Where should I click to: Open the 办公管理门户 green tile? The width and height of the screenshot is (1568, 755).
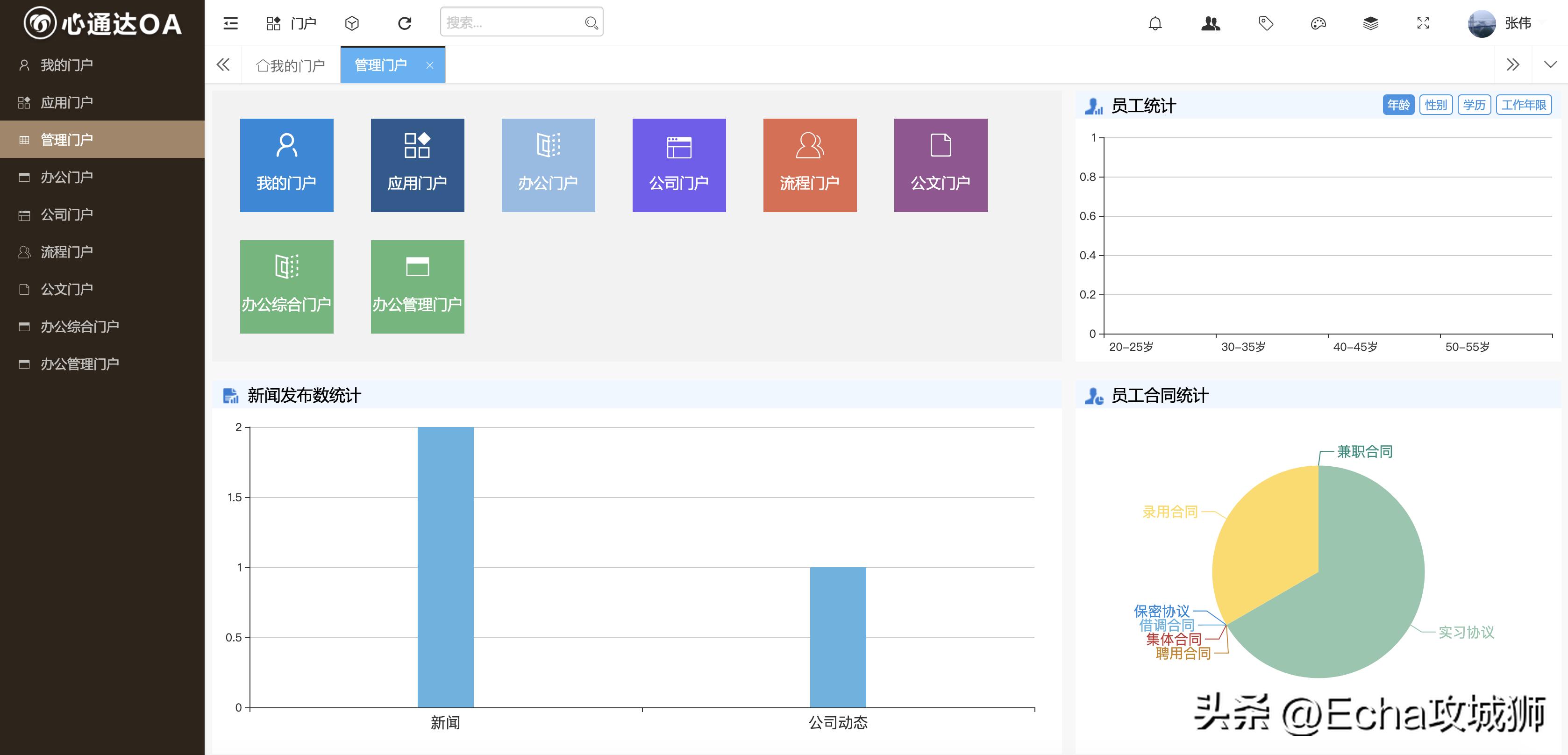click(417, 286)
